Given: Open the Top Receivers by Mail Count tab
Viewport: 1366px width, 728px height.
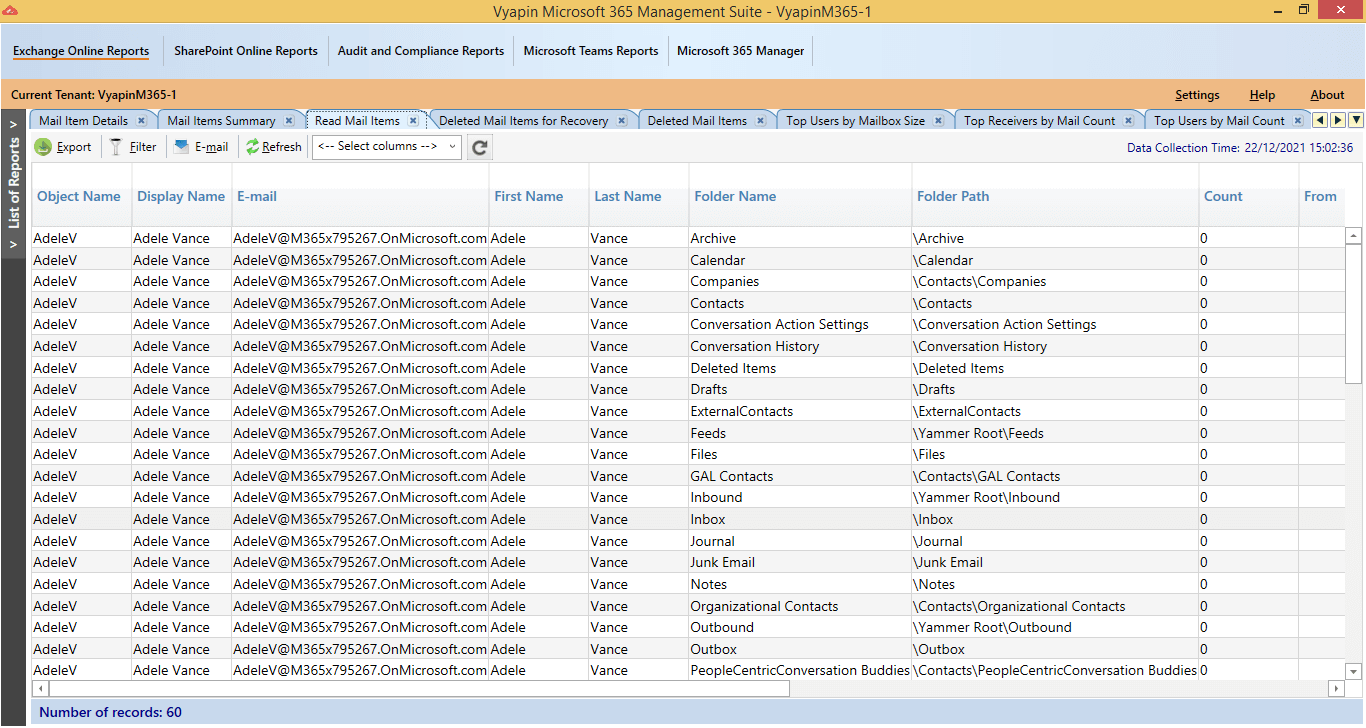Looking at the screenshot, I should click(1040, 121).
